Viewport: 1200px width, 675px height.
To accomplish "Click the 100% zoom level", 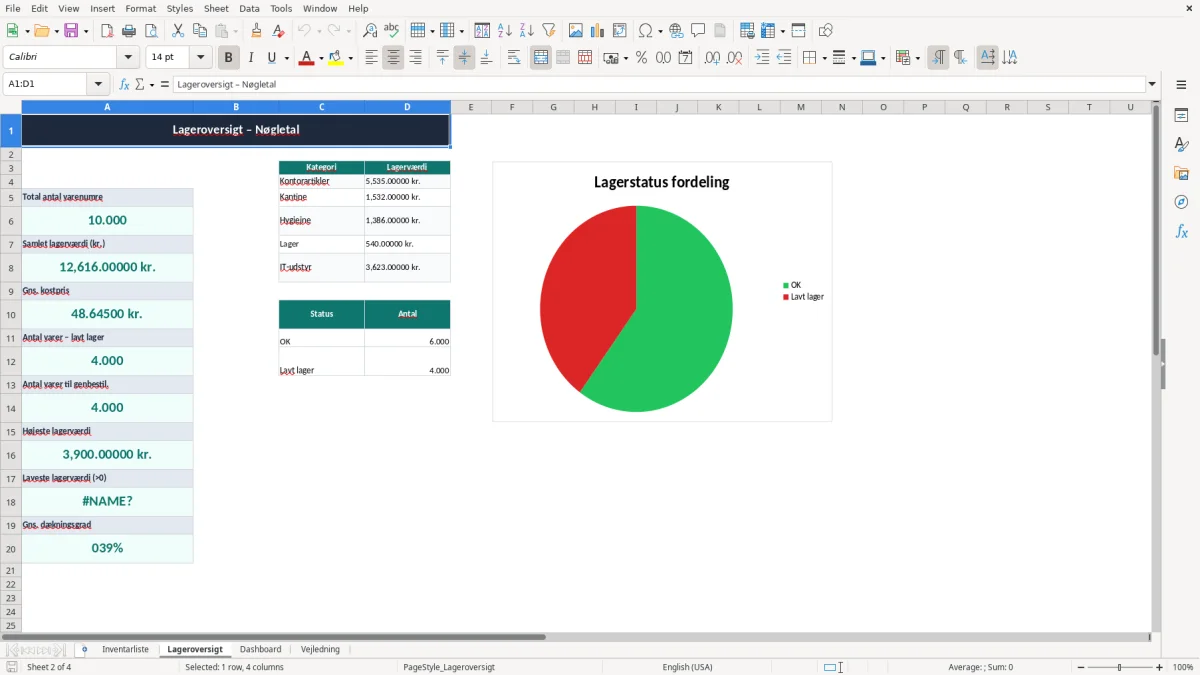I will pos(1183,667).
